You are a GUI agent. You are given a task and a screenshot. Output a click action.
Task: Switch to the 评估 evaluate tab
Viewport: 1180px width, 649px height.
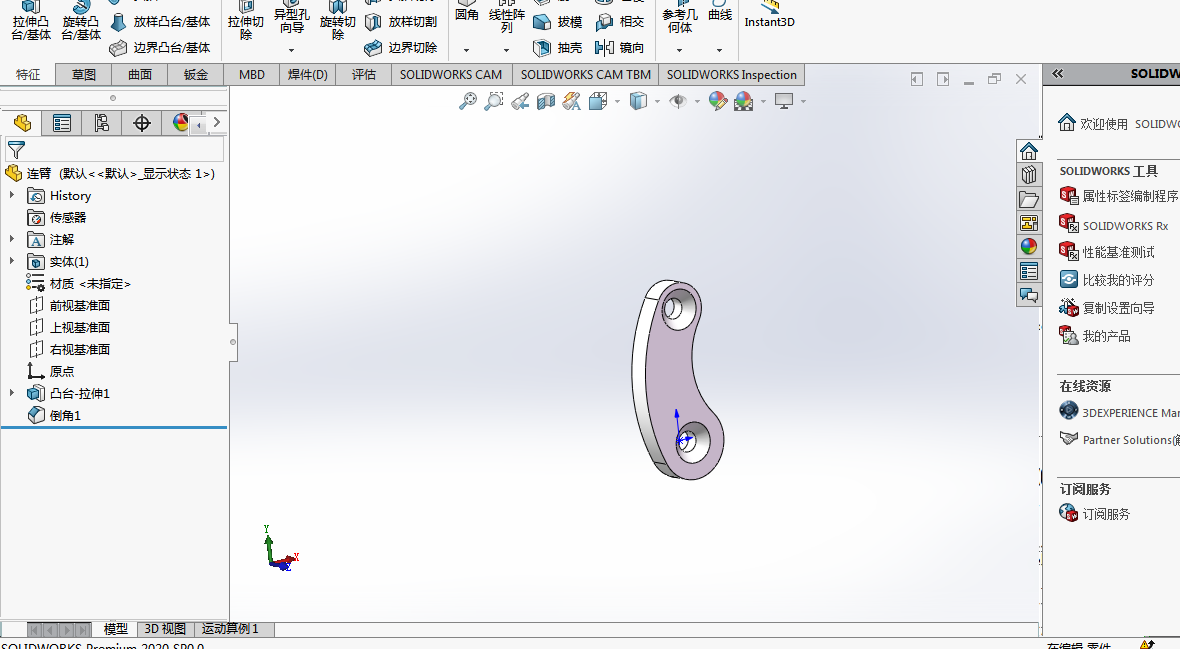tap(363, 75)
